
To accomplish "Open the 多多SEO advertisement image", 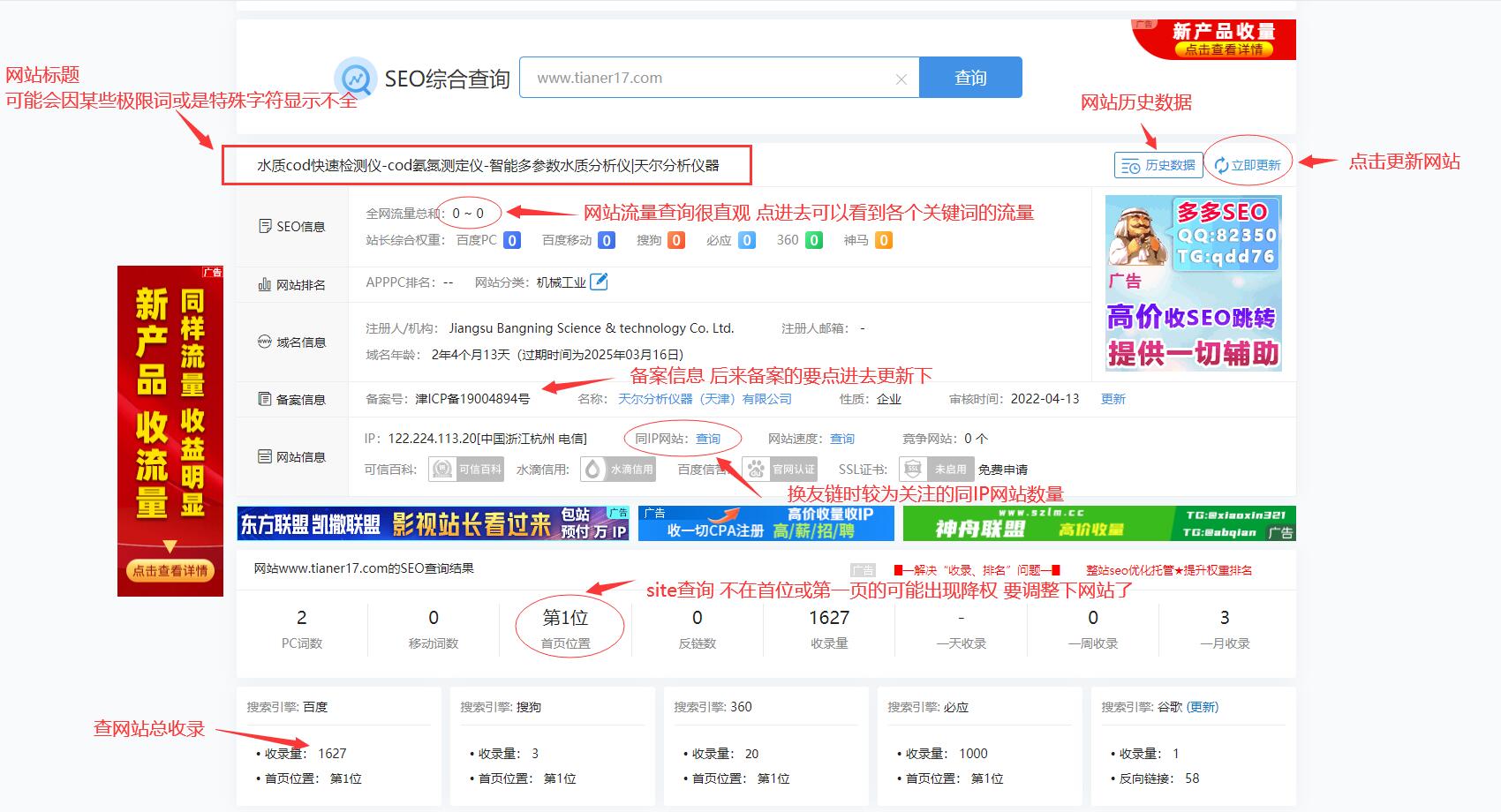I will pos(1193,282).
